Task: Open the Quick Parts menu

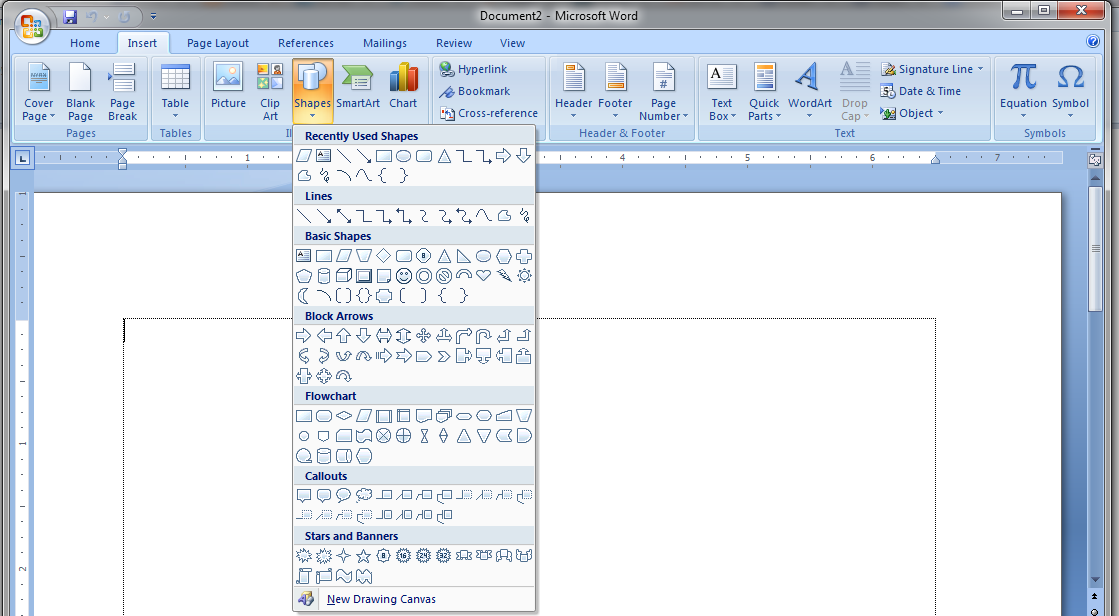Action: 764,94
